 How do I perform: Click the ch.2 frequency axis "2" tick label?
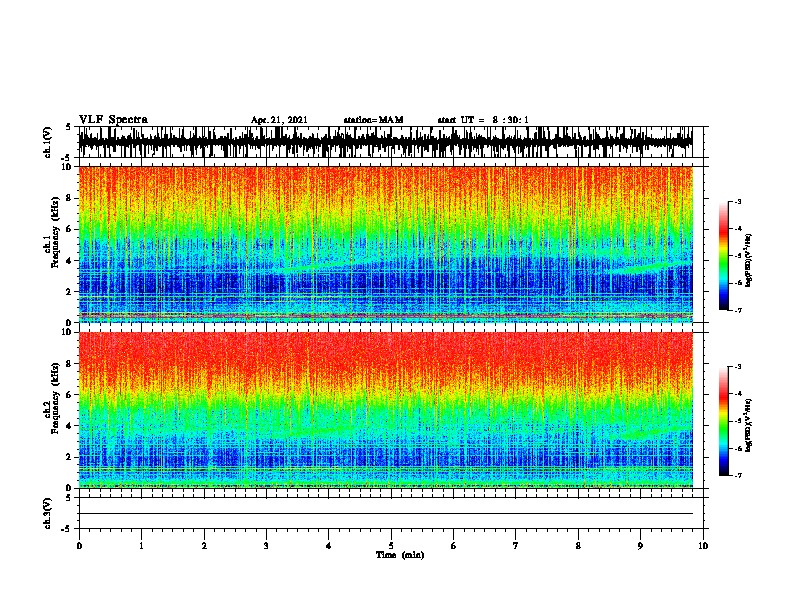click(69, 457)
